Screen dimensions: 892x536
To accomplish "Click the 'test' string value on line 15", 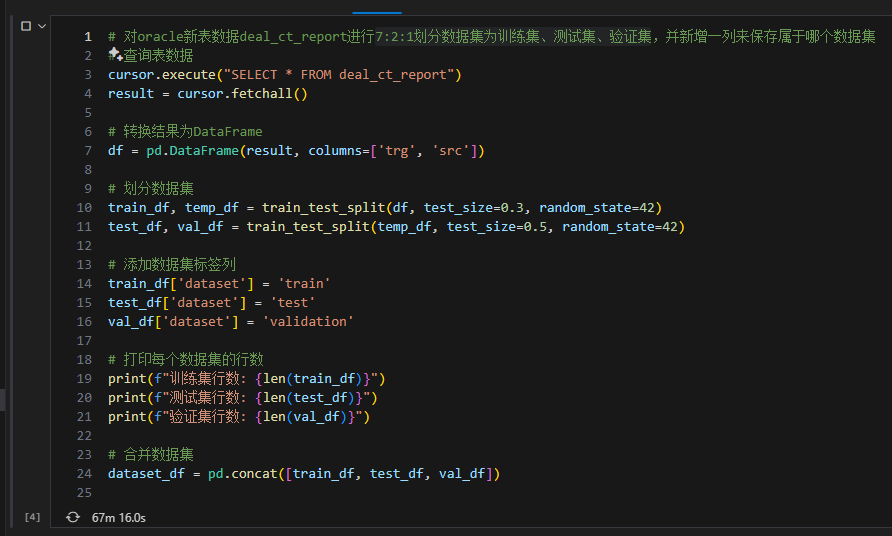I will pos(292,303).
